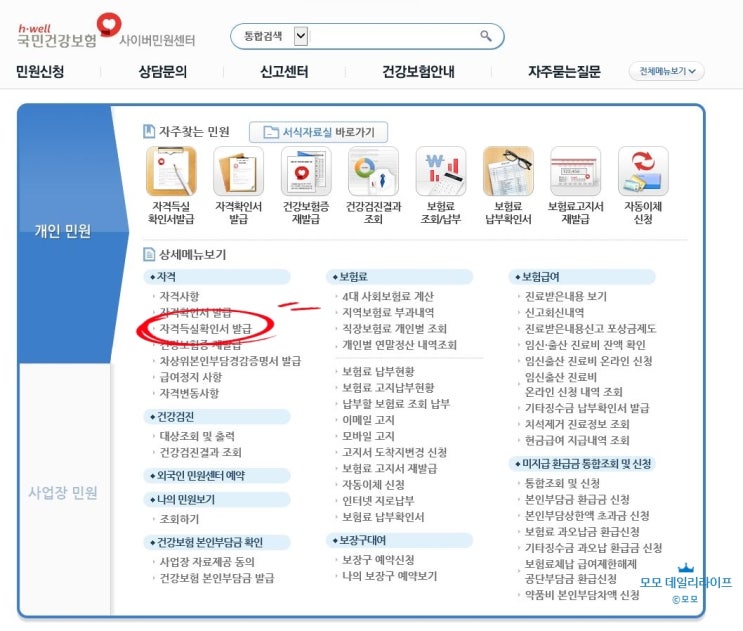Image resolution: width=743 pixels, height=631 pixels.
Task: Open 건강검진결과 조회 in the detail list
Action: tap(200, 452)
